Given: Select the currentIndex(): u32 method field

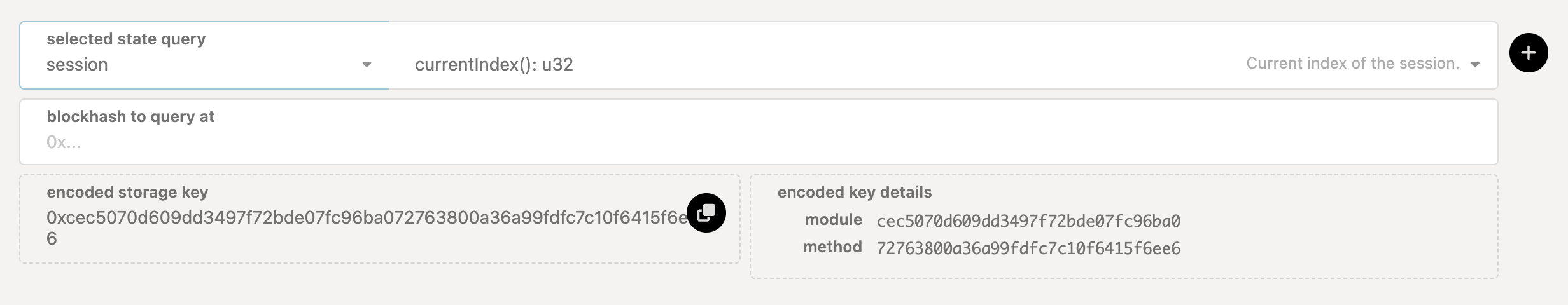Looking at the screenshot, I should [x=494, y=65].
